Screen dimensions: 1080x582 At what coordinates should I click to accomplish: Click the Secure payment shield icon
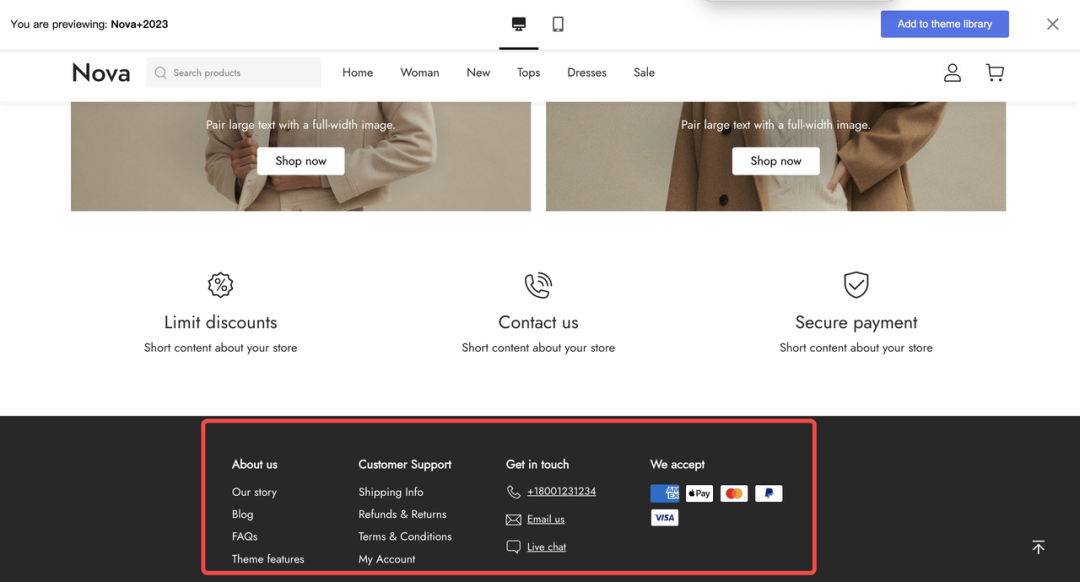coord(856,285)
